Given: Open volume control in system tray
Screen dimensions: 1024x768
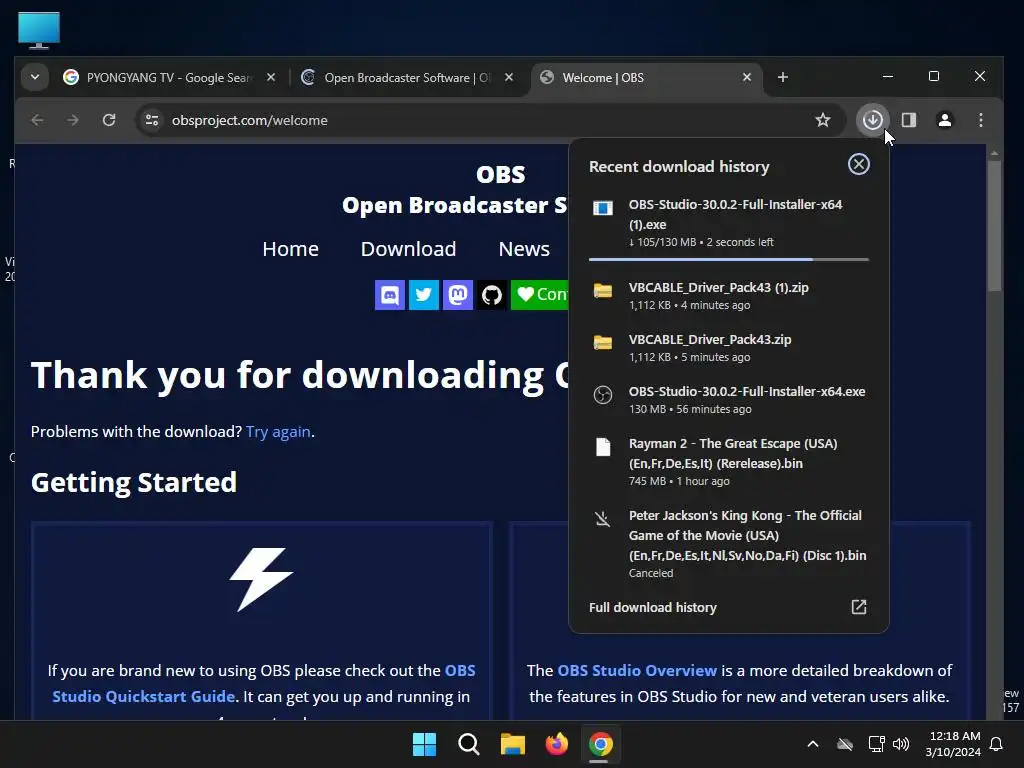Looking at the screenshot, I should pos(901,744).
